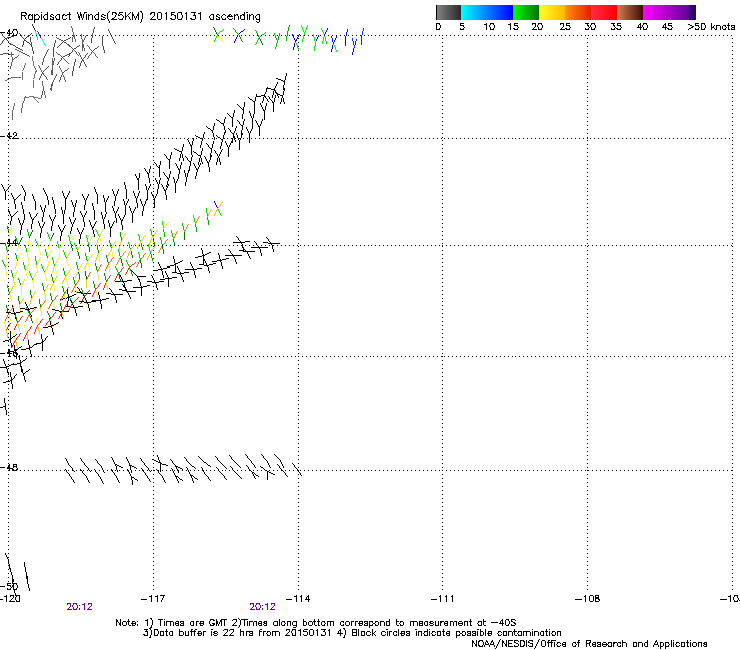This screenshot has width=740, height=650.
Task: Click the '>50 knots' legend label
Action: (x=711, y=27)
